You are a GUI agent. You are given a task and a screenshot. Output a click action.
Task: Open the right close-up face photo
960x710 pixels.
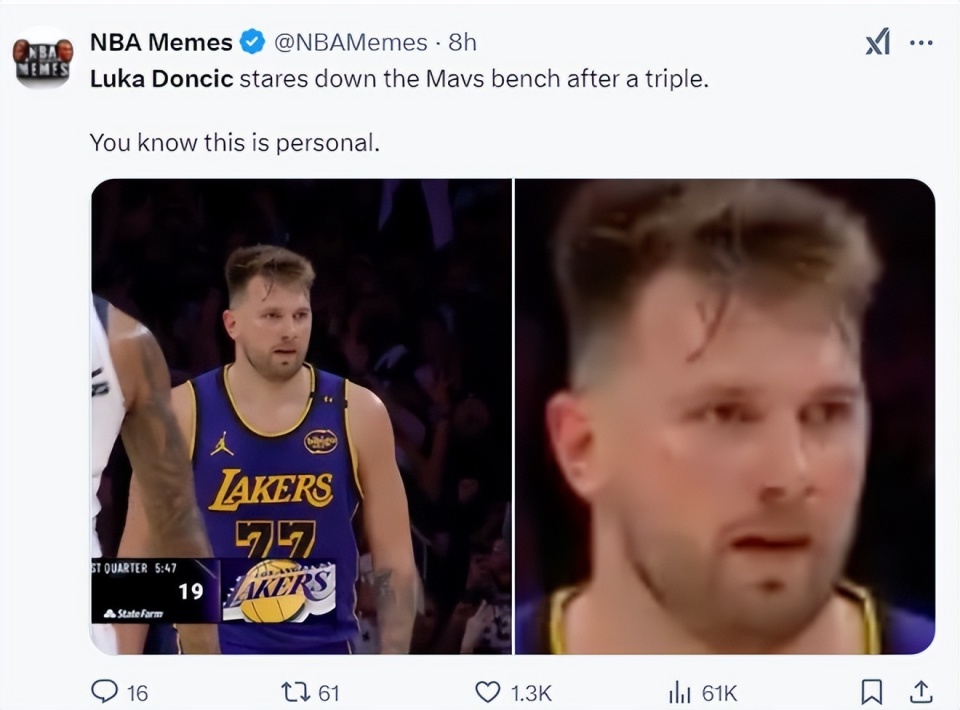pos(725,416)
